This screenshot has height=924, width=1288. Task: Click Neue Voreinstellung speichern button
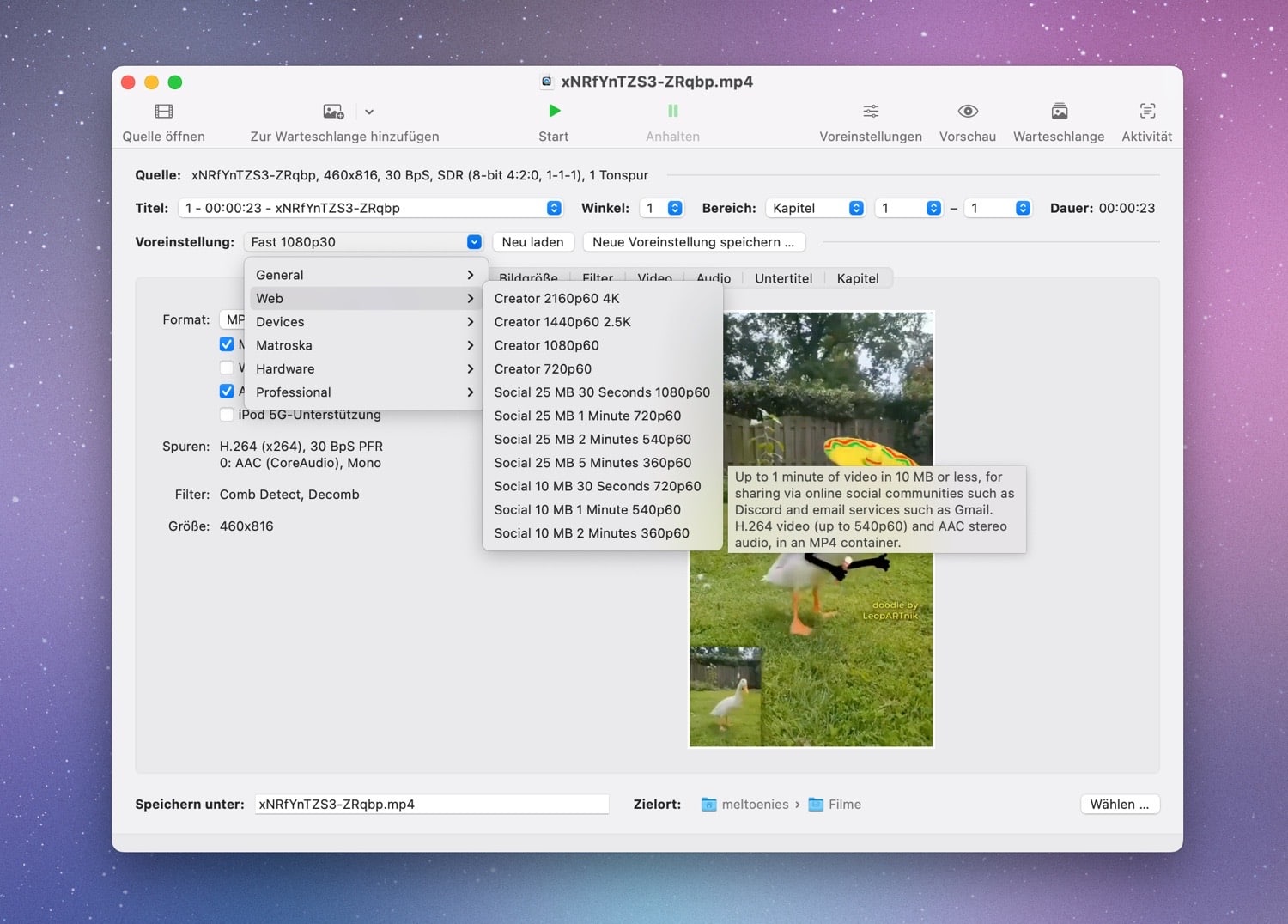[x=693, y=242]
